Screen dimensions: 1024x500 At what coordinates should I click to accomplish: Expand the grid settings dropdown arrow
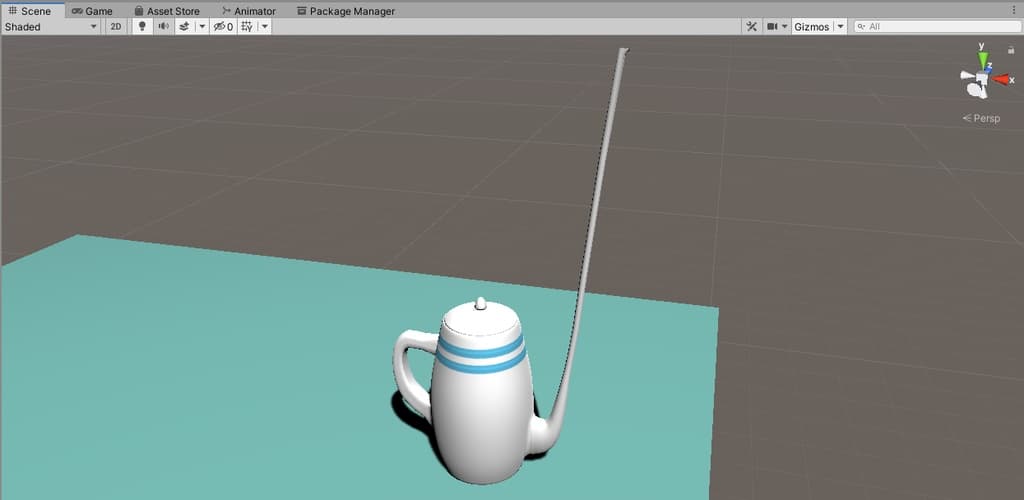264,27
